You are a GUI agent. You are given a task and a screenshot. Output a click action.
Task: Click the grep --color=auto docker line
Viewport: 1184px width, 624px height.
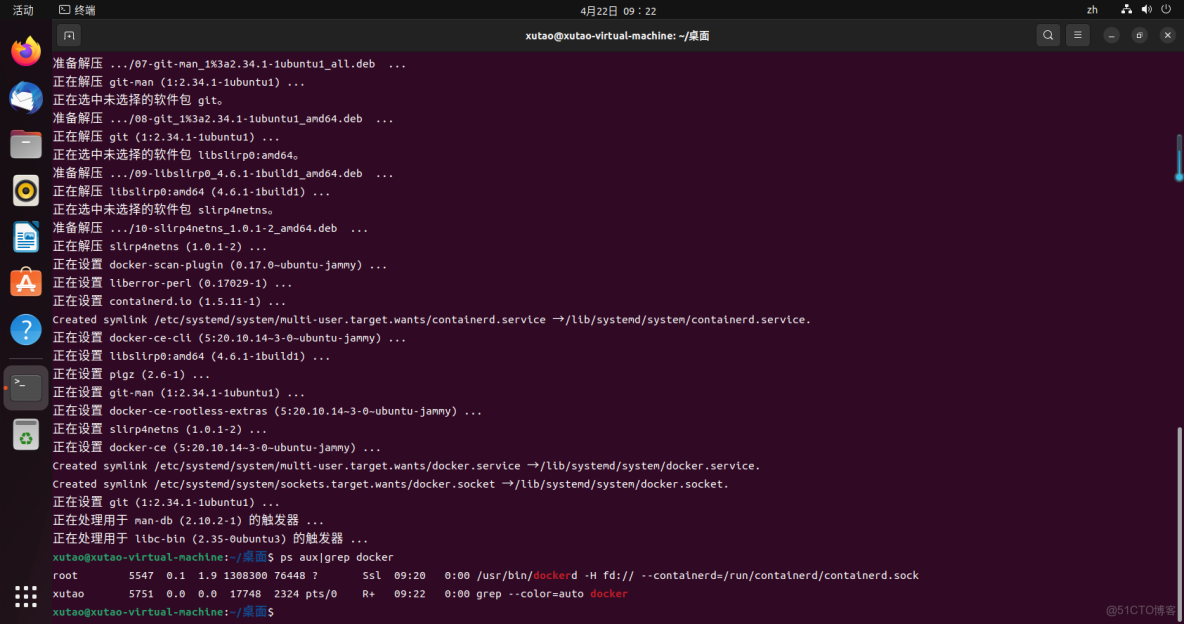pos(340,594)
